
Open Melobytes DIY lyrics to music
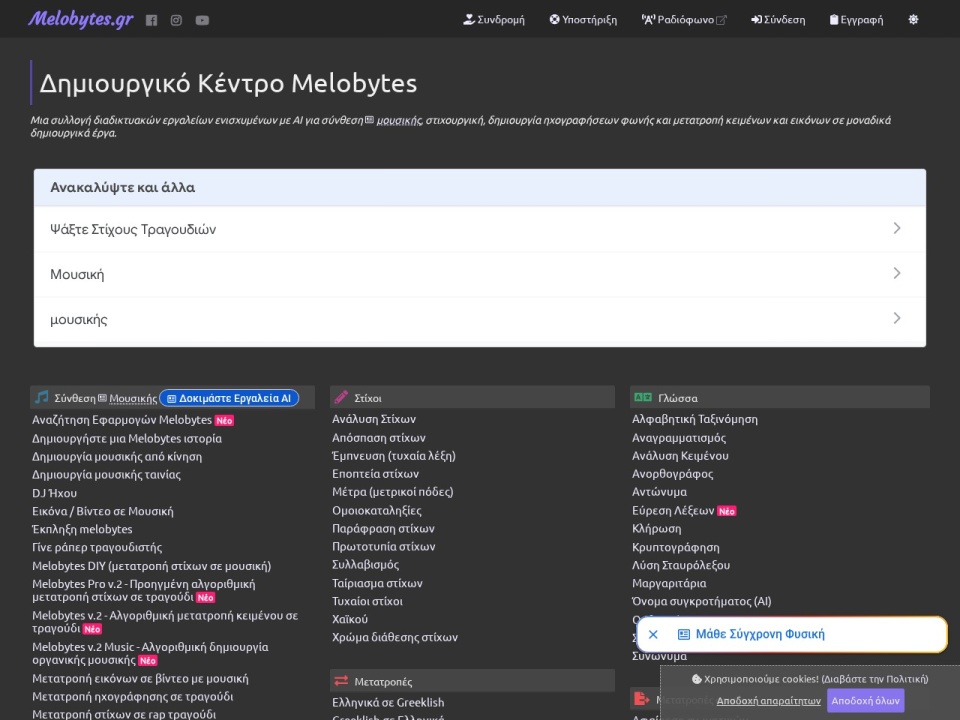(x=151, y=566)
